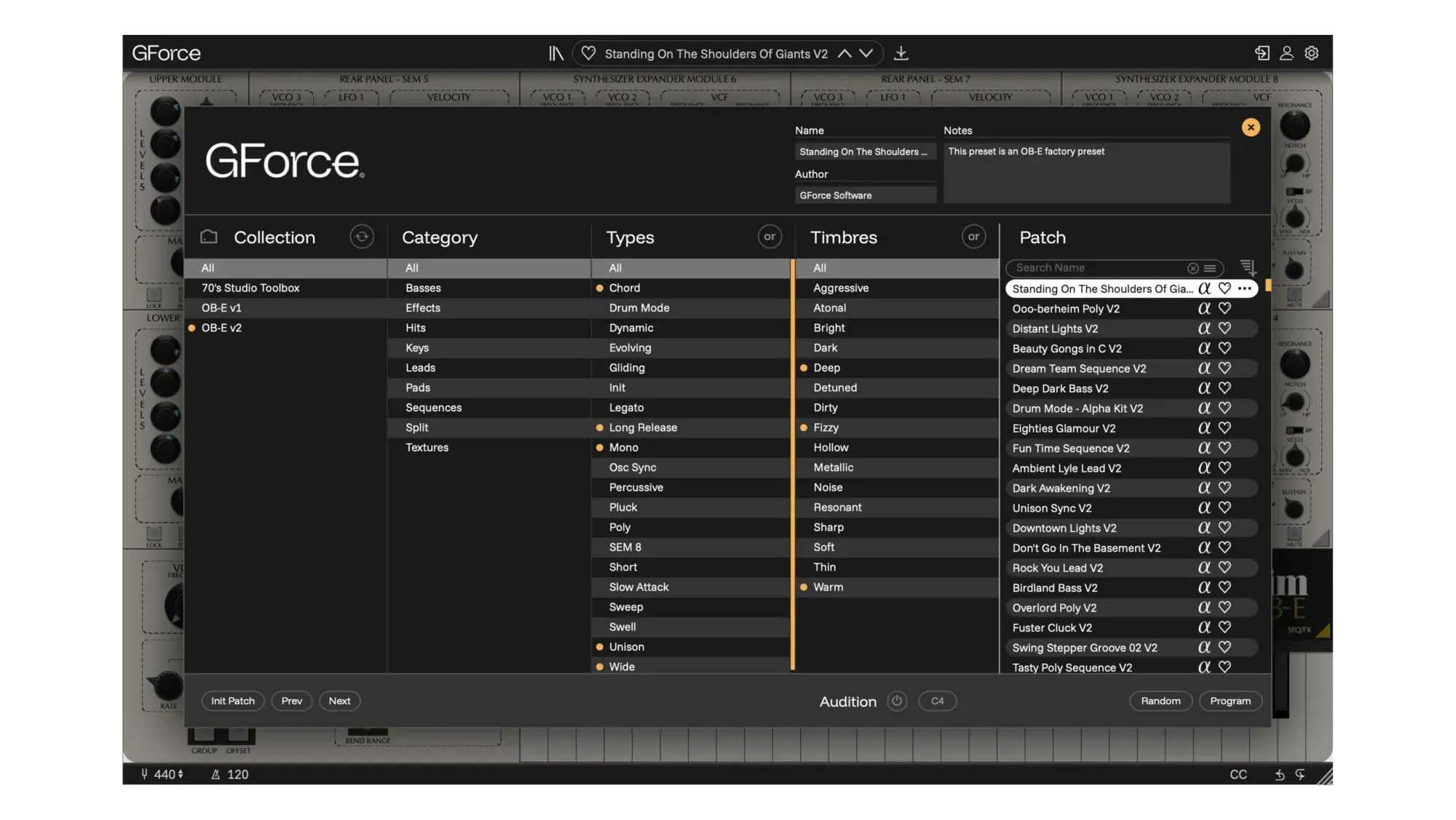Click the Types list orange scrollbar
The image size is (1456, 820).
point(792,466)
